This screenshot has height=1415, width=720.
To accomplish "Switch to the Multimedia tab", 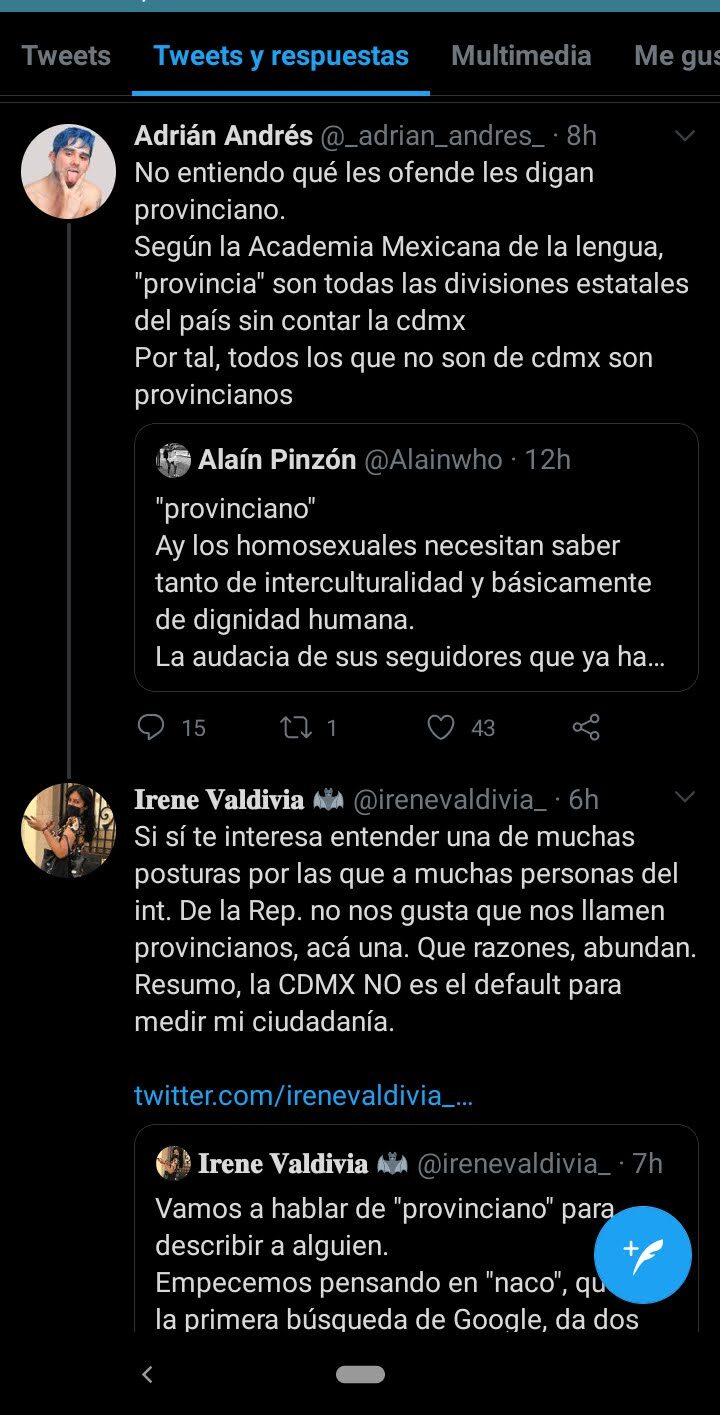I will pos(521,56).
